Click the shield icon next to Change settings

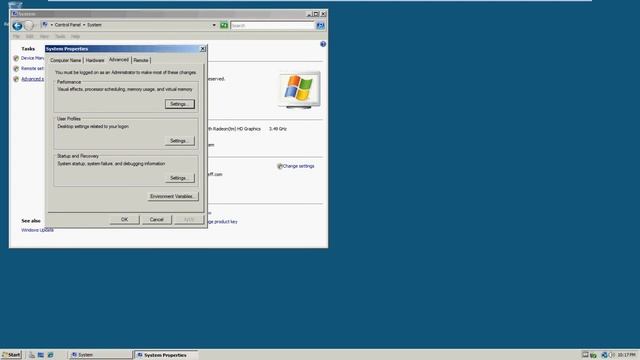coord(280,166)
